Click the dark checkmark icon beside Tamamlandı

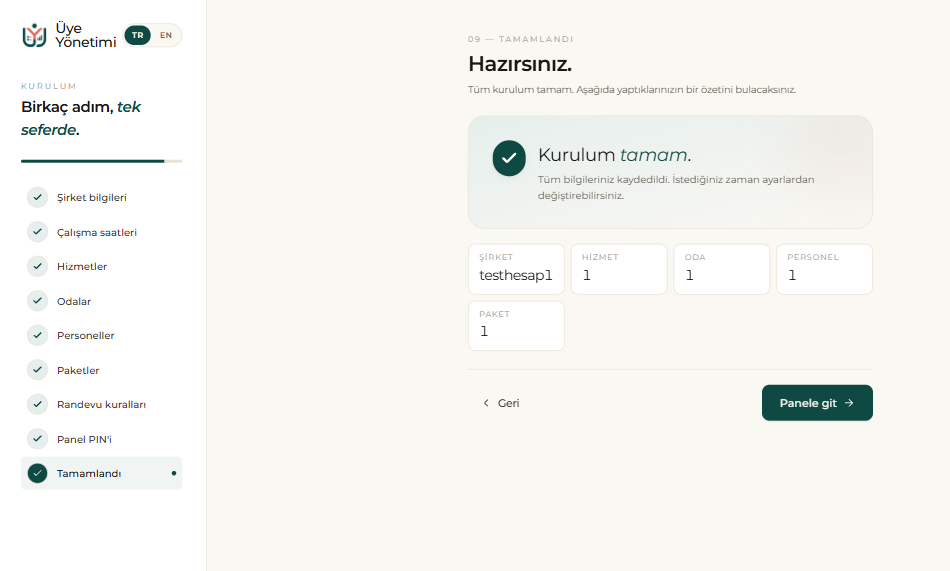pyautogui.click(x=38, y=473)
